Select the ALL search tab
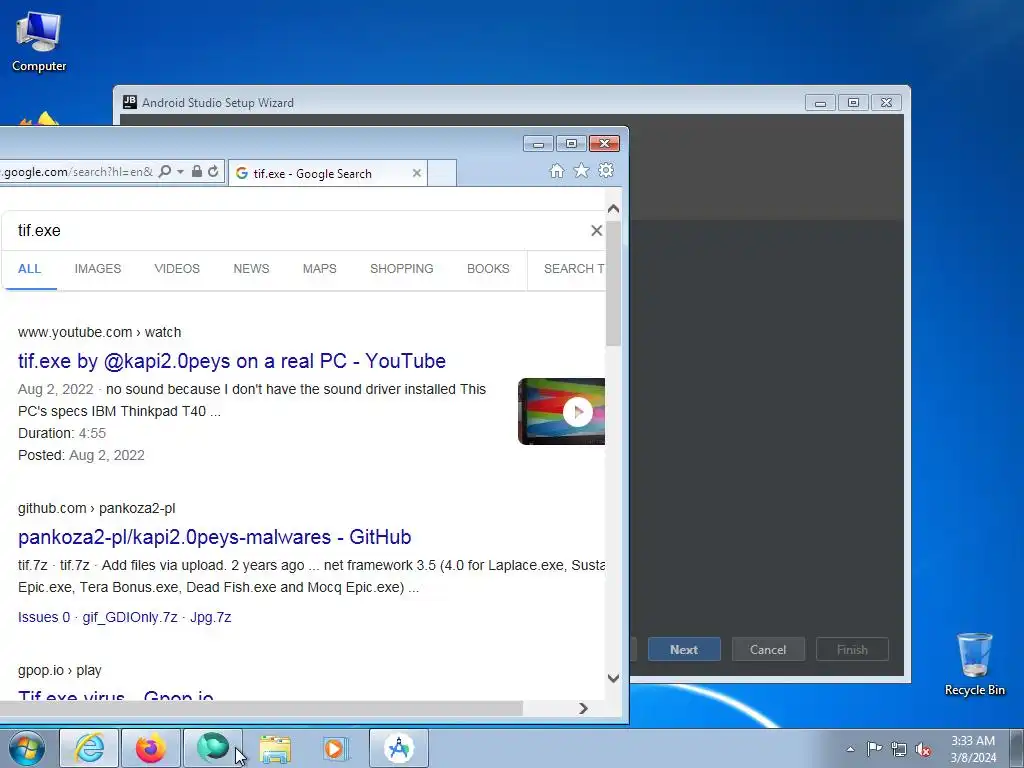 pyautogui.click(x=29, y=268)
